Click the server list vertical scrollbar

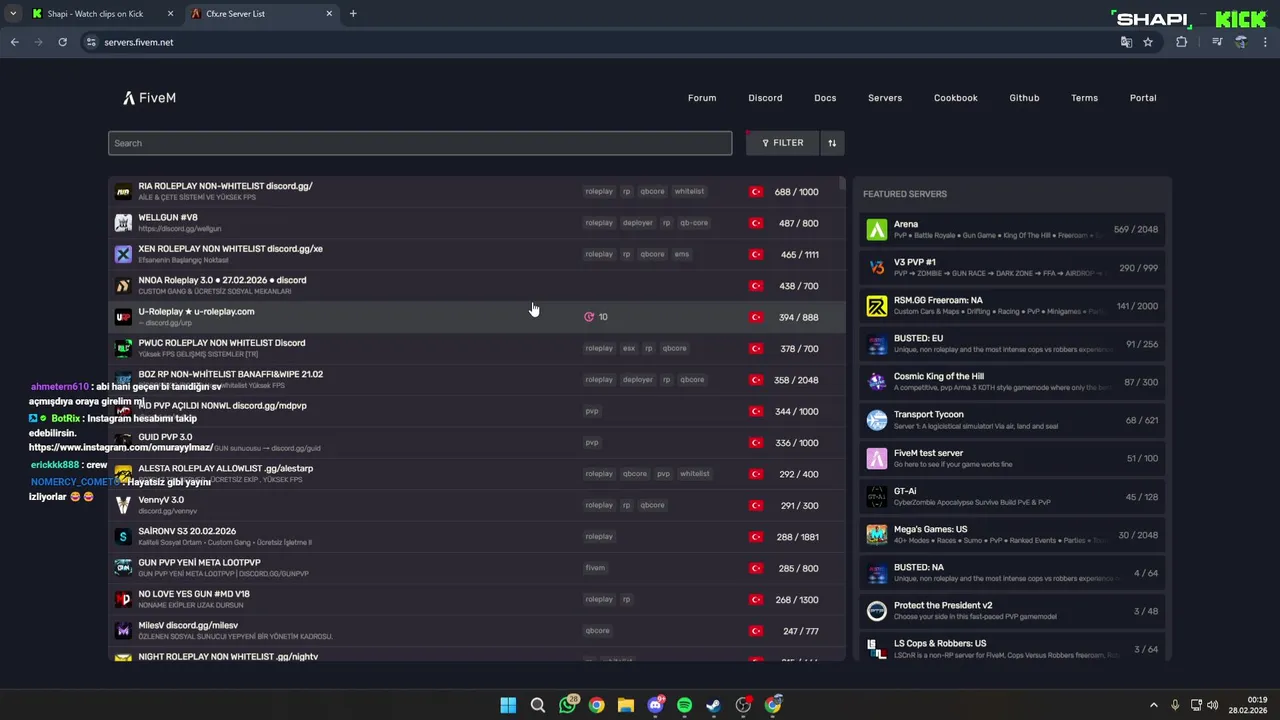pyautogui.click(x=842, y=184)
